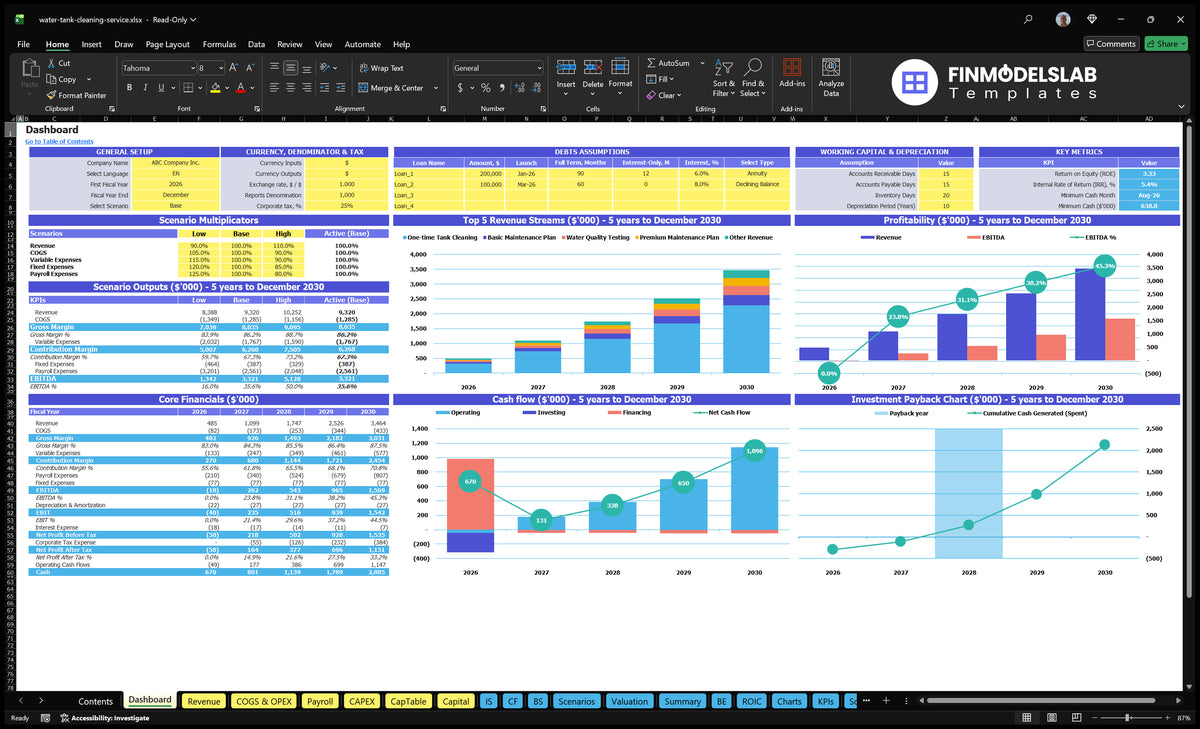Click the Copy icon in Clipboard

pos(51,79)
